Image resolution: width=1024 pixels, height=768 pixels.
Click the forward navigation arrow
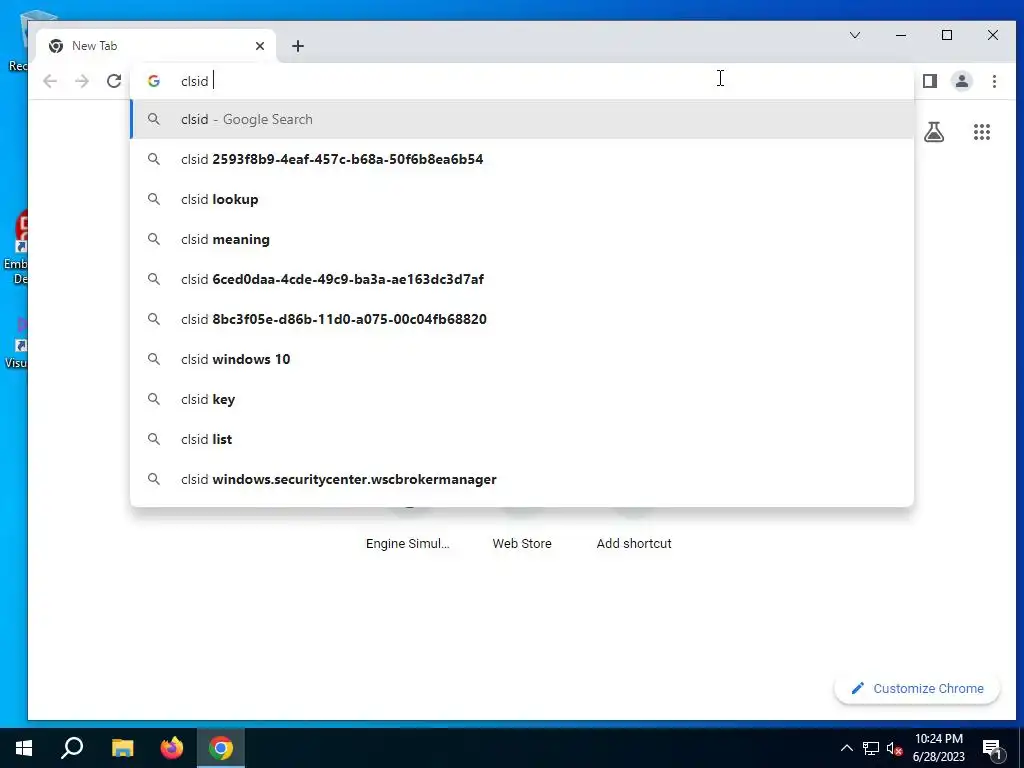tap(82, 81)
